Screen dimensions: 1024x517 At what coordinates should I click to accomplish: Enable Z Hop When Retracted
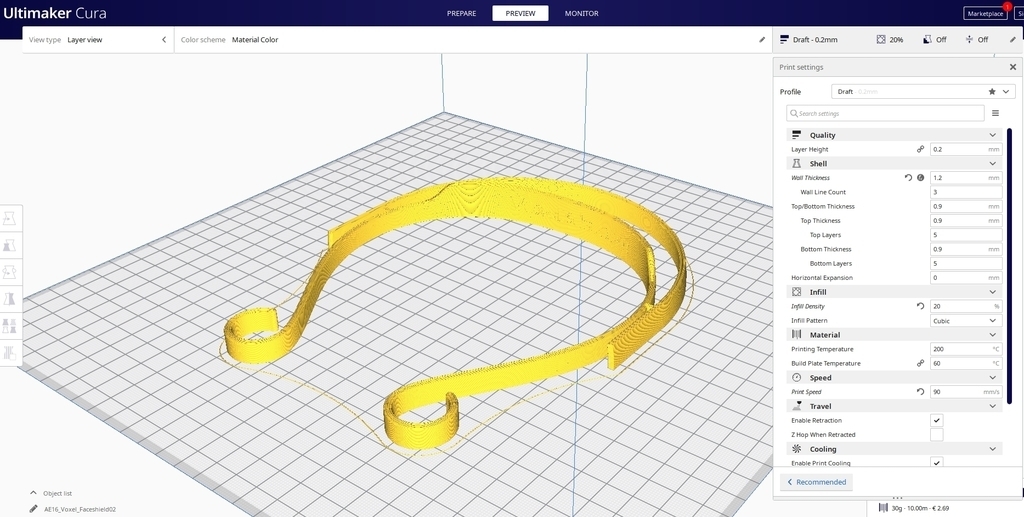pyautogui.click(x=936, y=435)
